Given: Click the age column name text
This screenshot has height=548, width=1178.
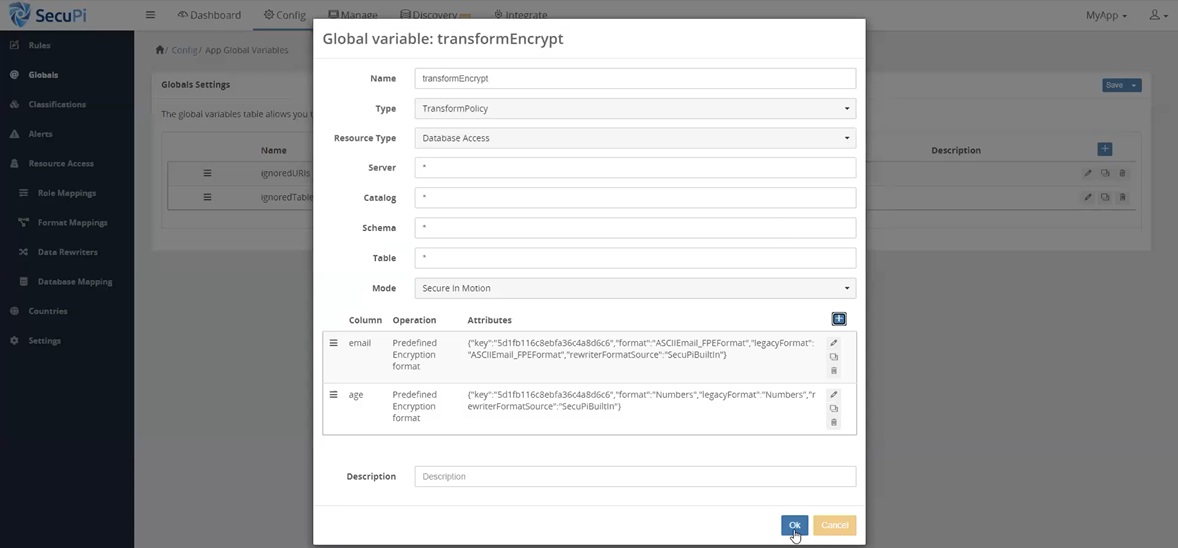Looking at the screenshot, I should coord(355,395).
